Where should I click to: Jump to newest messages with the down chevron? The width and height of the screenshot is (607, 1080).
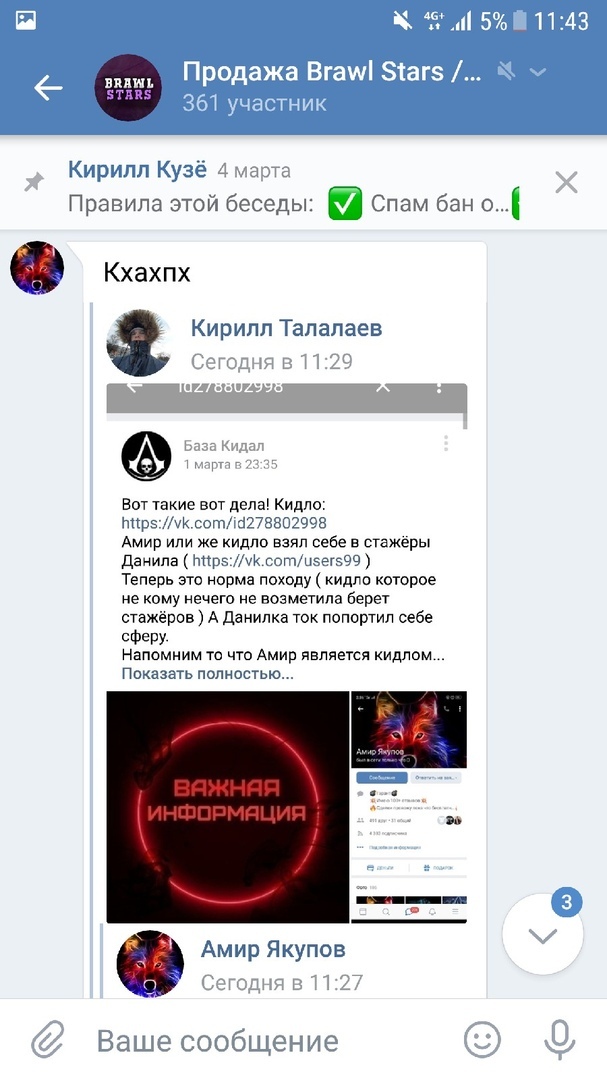(x=543, y=935)
